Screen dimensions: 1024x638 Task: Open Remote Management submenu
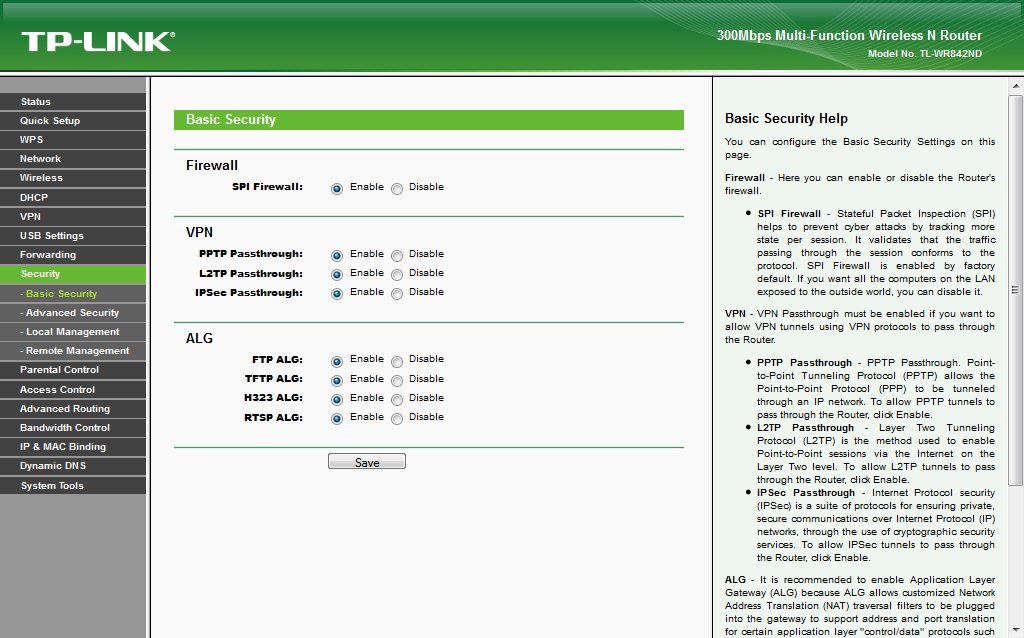(73, 351)
